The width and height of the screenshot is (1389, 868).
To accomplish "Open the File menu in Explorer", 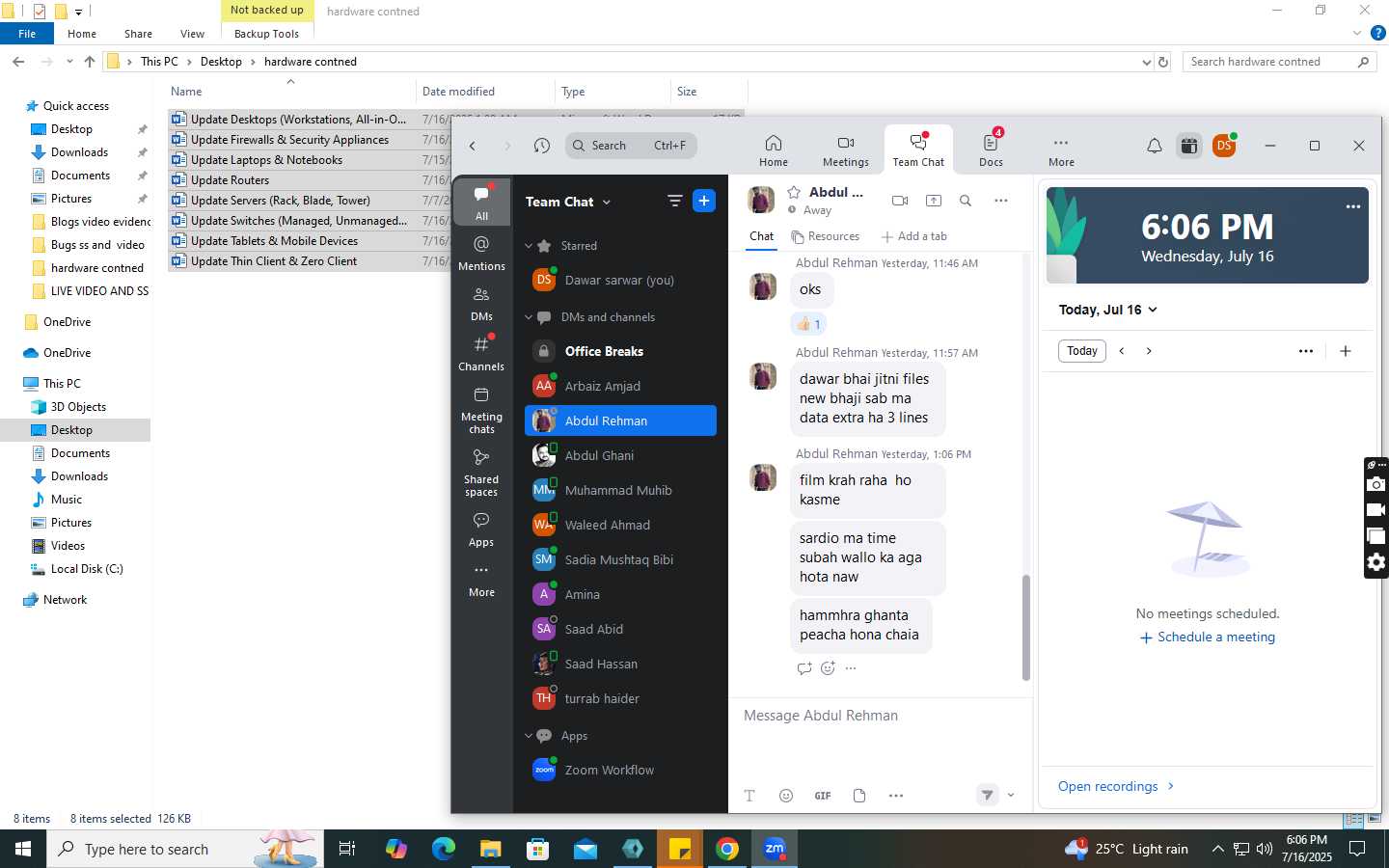I will (27, 34).
